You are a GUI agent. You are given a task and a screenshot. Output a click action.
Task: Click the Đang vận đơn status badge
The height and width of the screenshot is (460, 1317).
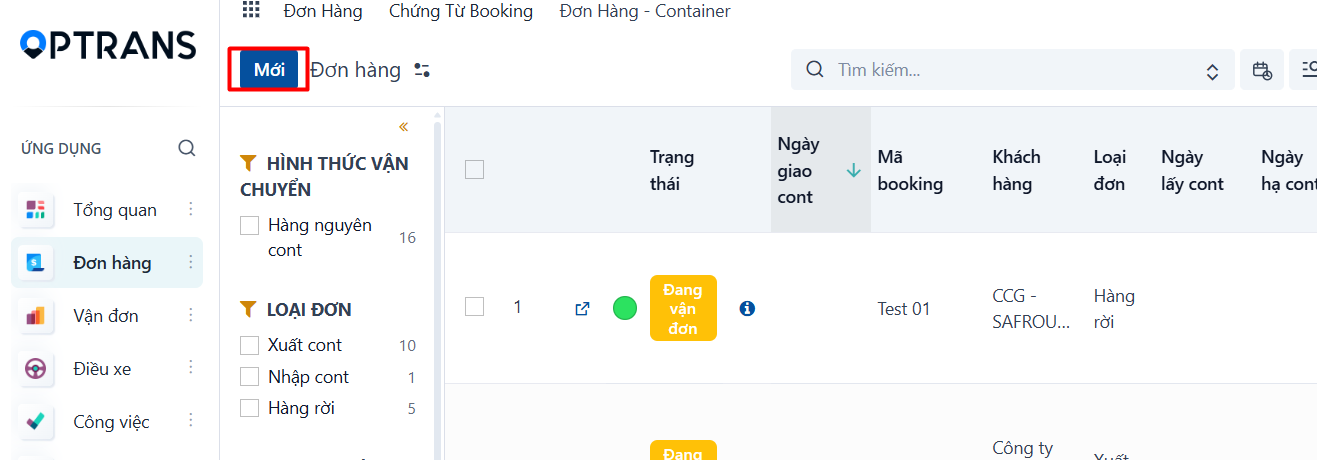[683, 308]
